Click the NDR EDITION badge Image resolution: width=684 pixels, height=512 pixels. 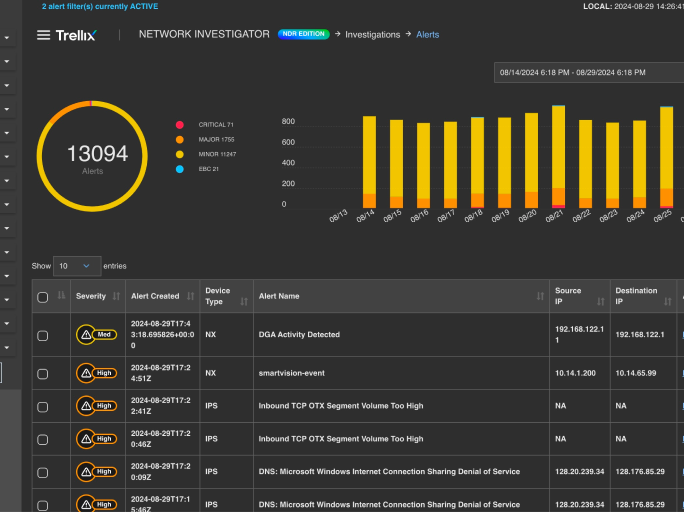[x=303, y=35]
